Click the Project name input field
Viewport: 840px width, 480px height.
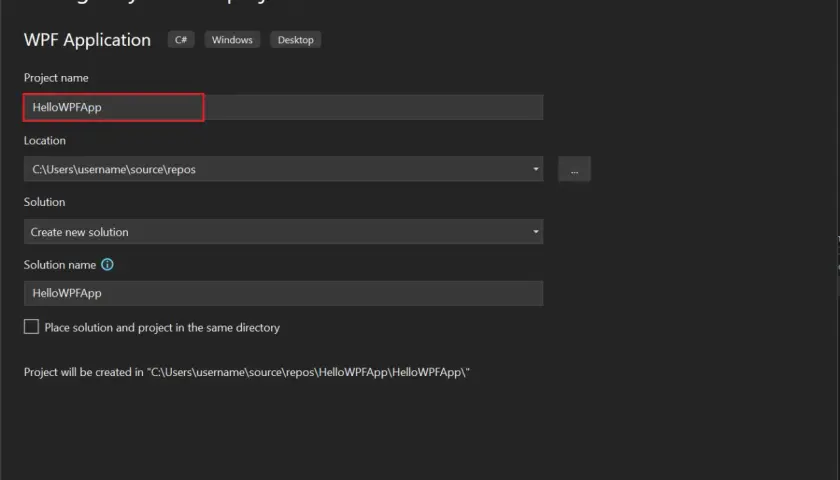pos(283,107)
